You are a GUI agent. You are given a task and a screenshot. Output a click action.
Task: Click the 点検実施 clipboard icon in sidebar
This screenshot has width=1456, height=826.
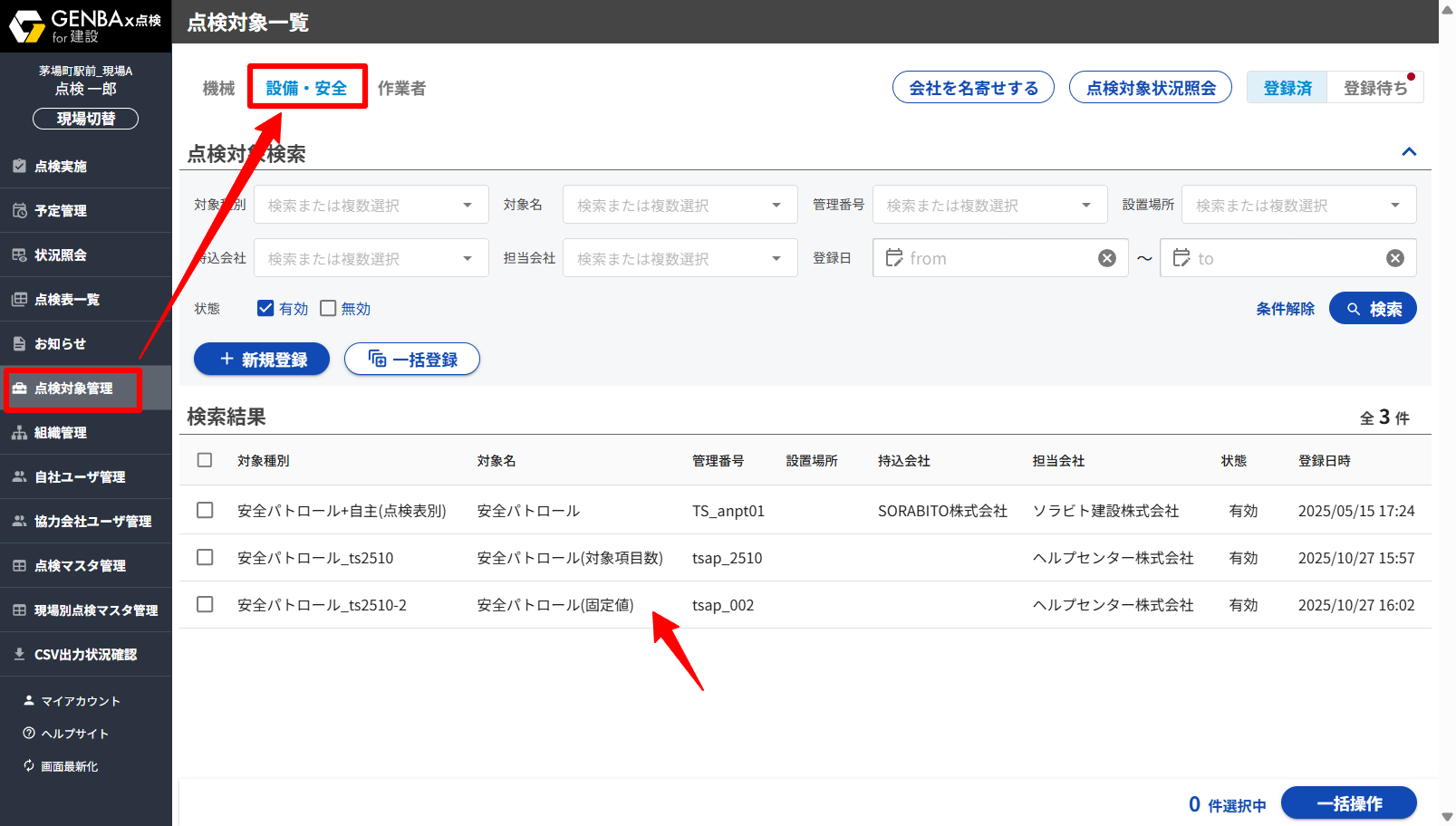click(x=19, y=167)
